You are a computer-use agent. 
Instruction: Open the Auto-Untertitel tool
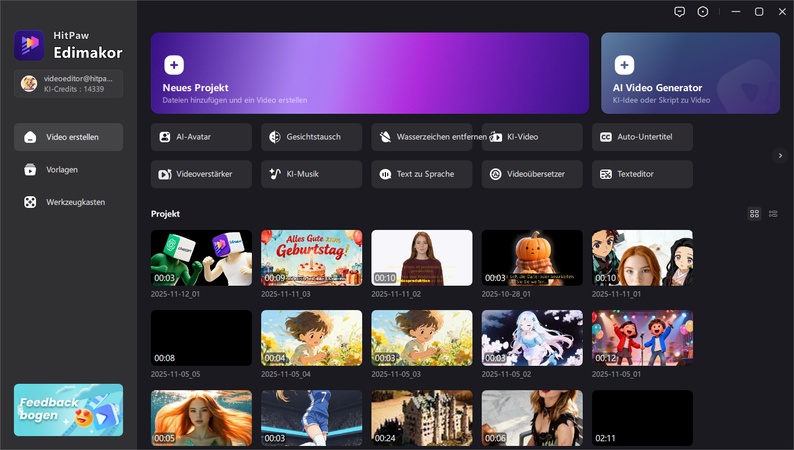tap(642, 137)
